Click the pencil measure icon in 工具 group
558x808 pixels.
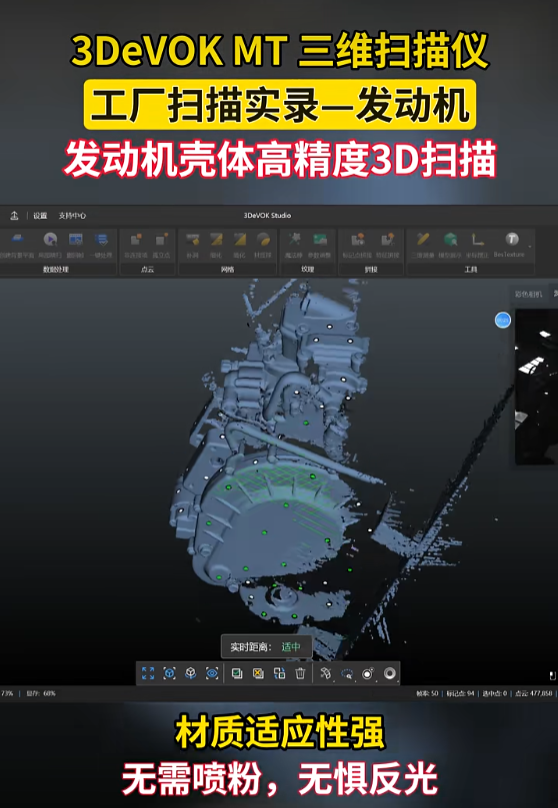tap(423, 239)
